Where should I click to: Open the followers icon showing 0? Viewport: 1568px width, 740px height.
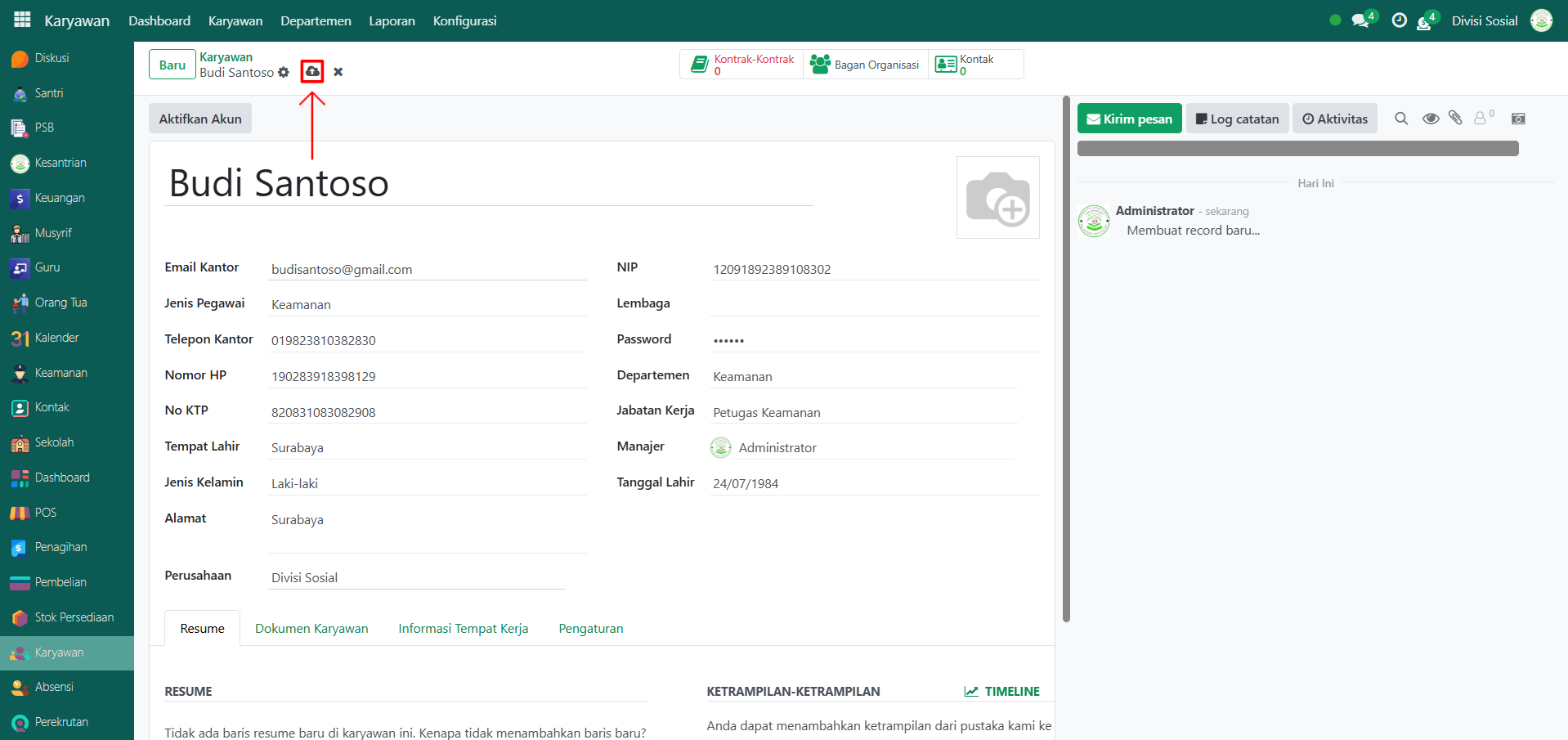[1482, 119]
